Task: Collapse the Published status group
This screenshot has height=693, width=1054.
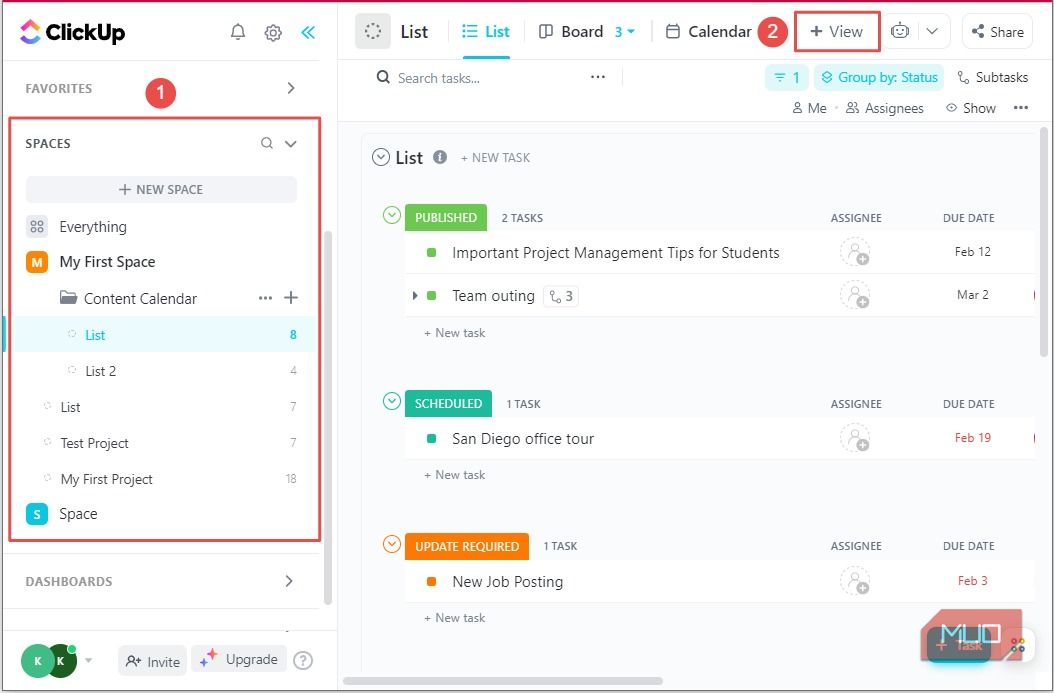Action: pyautogui.click(x=392, y=215)
